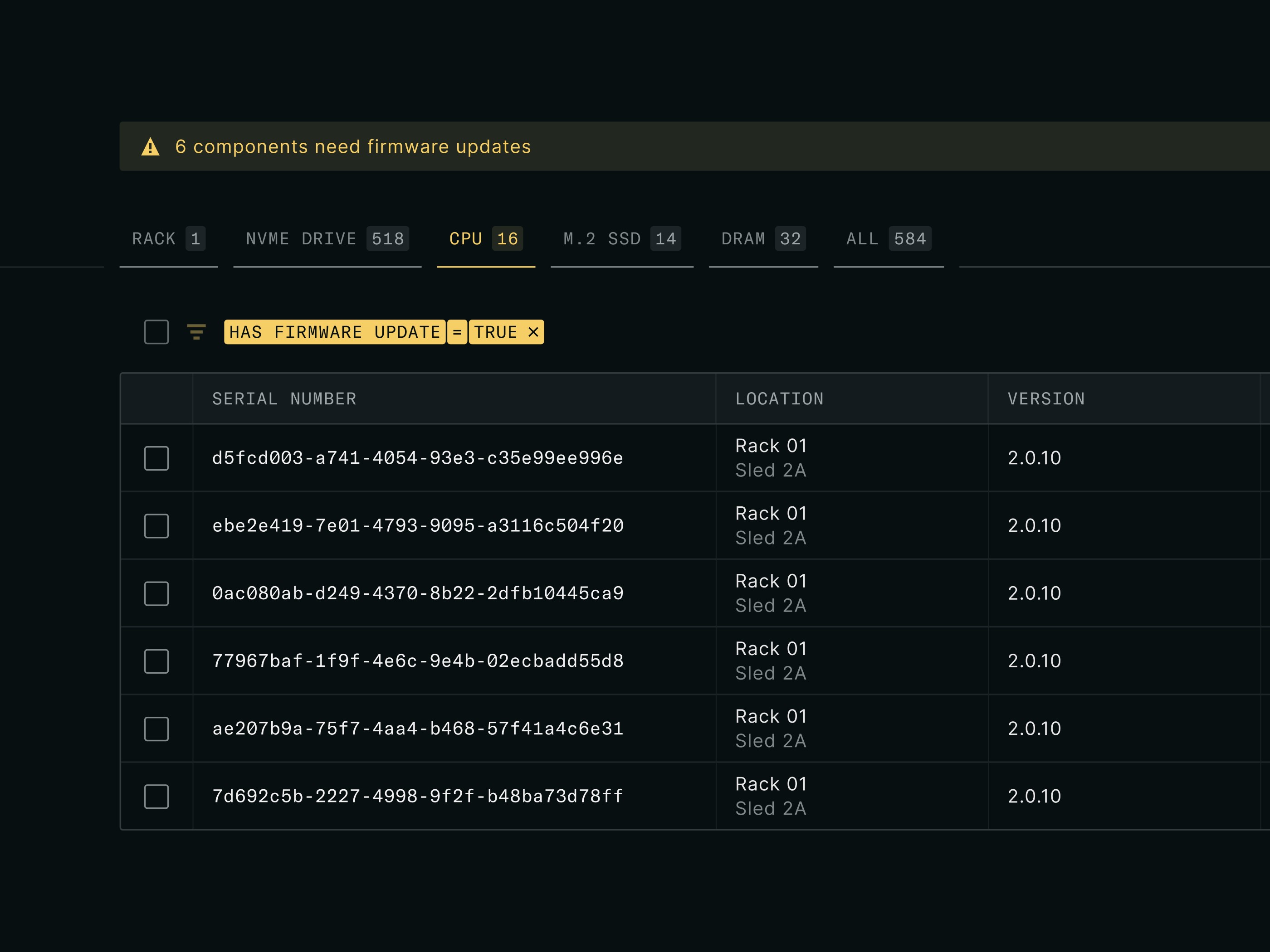Screen dimensions: 1270x952
Task: Select the checkbox for serial 7d692c5b-2227
Action: (x=156, y=797)
